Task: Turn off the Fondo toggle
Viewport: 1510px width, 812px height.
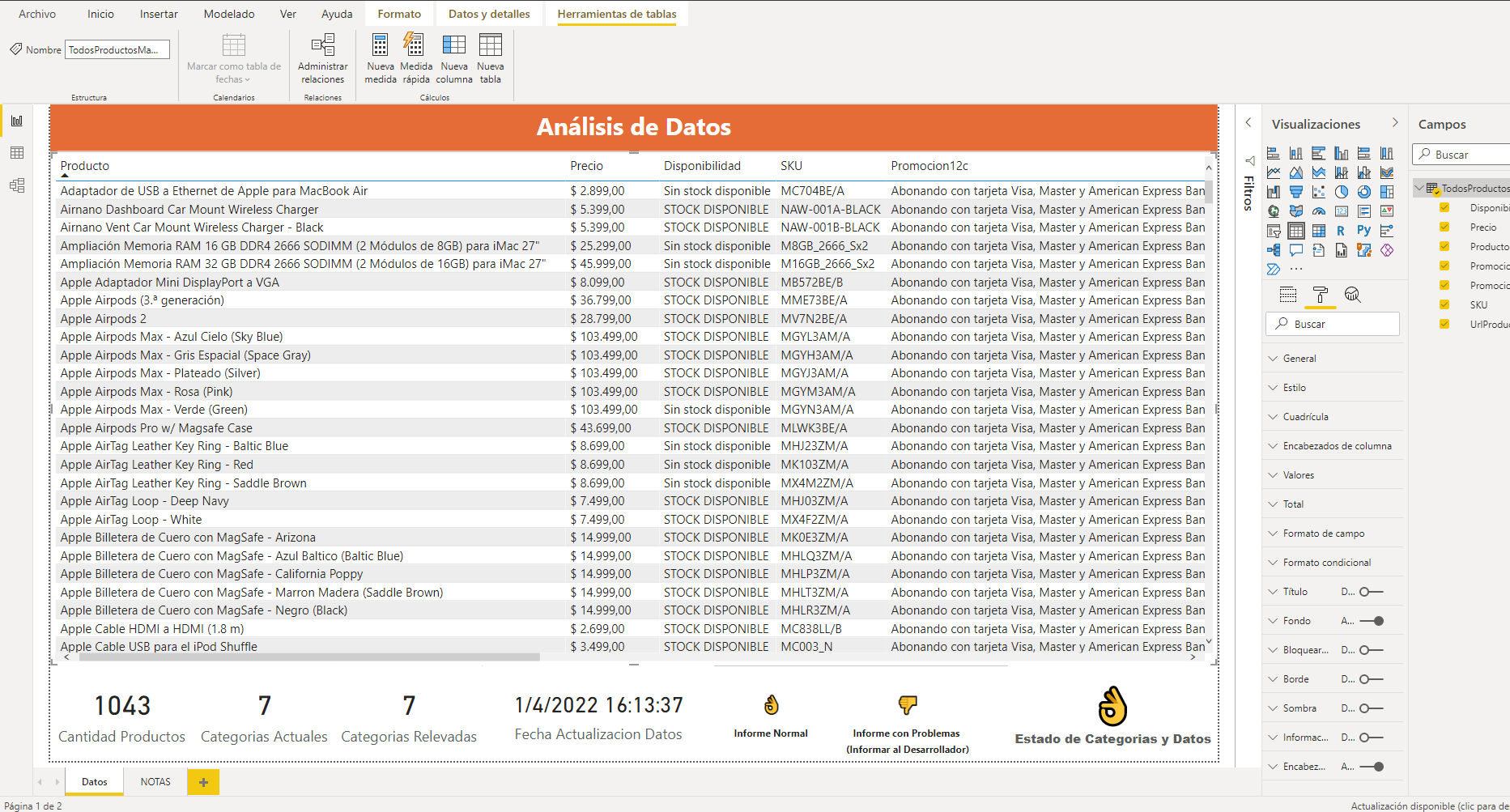Action: (1371, 621)
